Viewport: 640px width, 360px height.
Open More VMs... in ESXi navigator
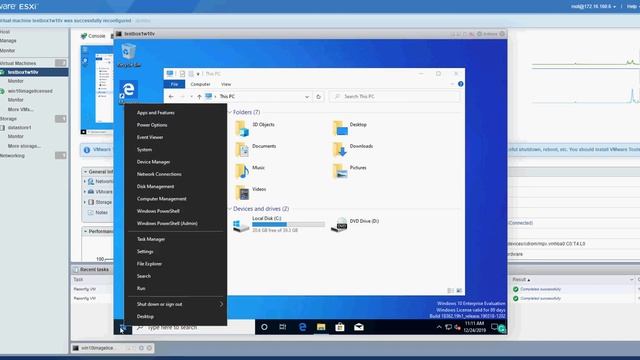click(20, 109)
